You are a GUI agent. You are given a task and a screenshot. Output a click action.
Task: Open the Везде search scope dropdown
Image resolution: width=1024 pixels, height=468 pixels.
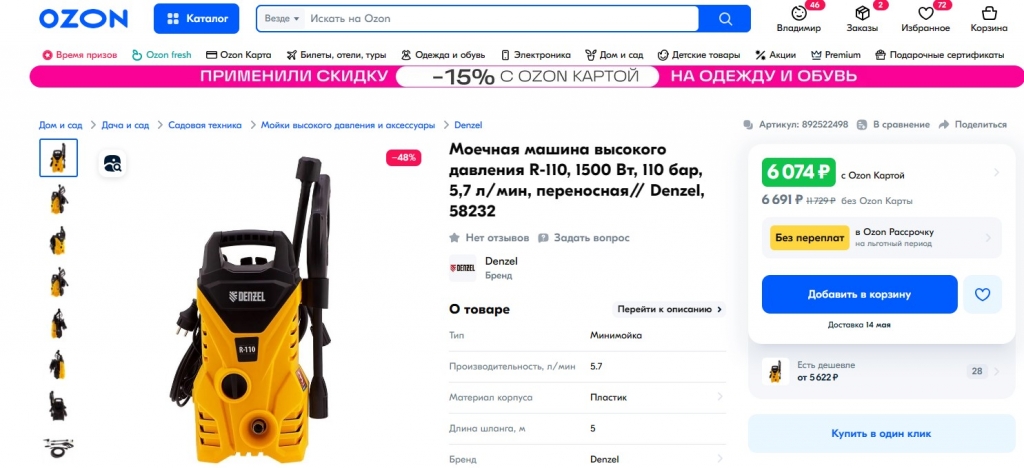point(281,19)
